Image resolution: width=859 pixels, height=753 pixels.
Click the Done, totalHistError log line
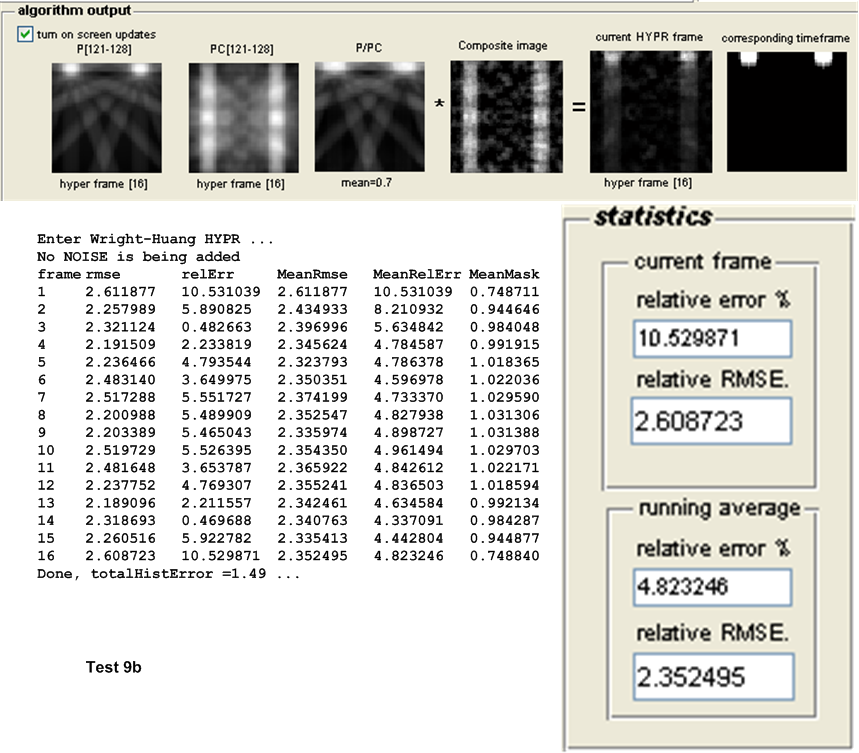point(168,575)
